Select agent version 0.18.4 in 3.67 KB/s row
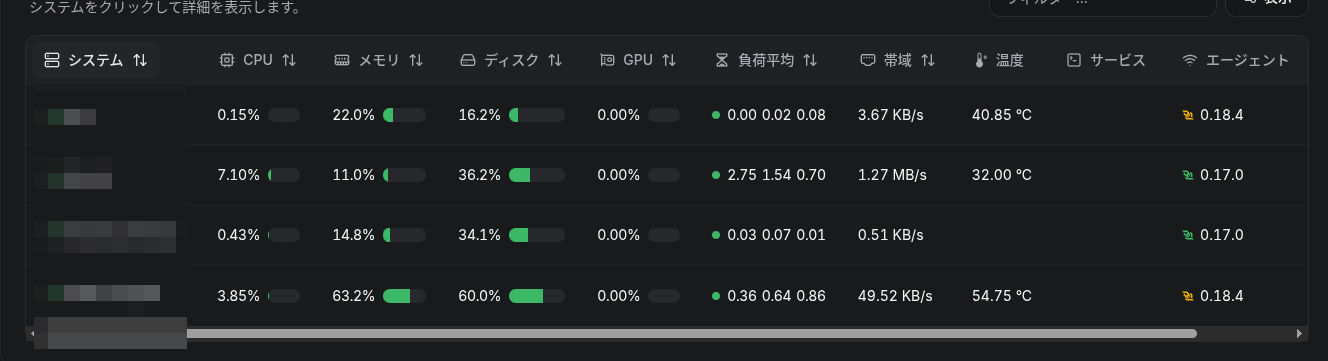 click(1222, 115)
